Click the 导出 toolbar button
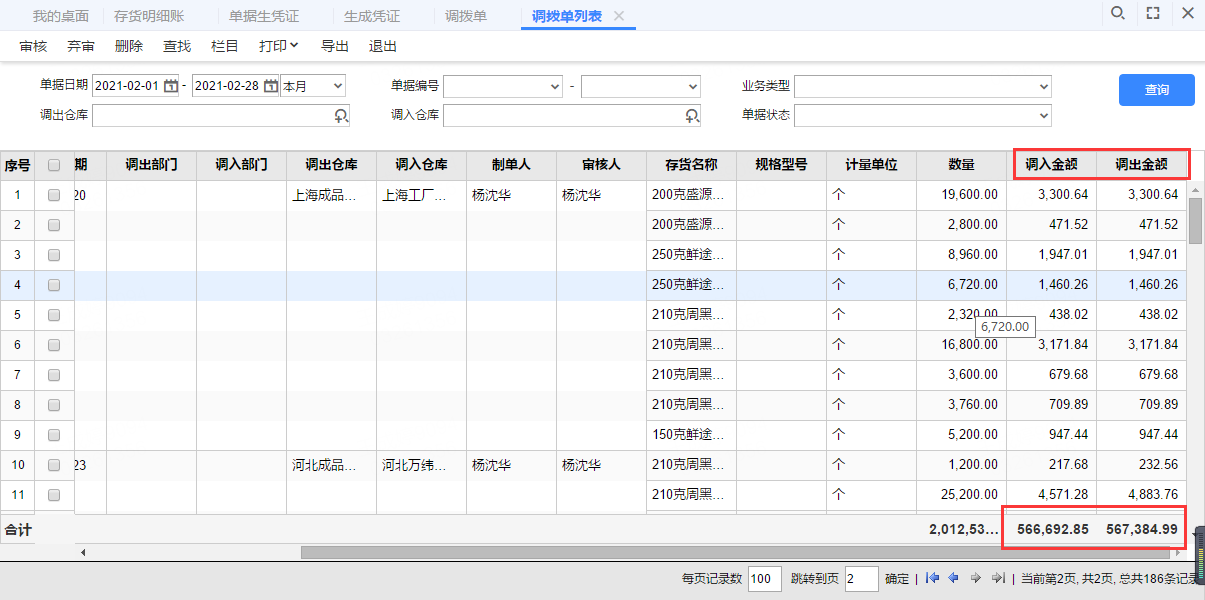 335,46
